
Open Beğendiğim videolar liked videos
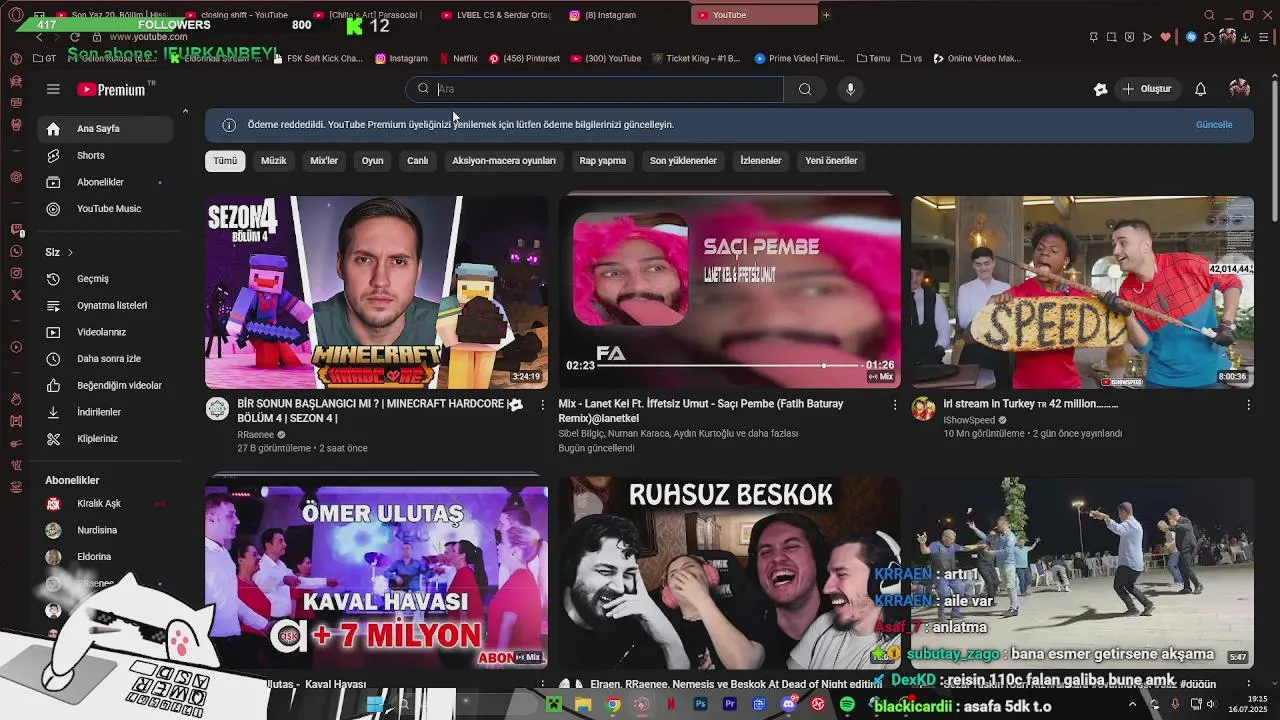[105, 385]
